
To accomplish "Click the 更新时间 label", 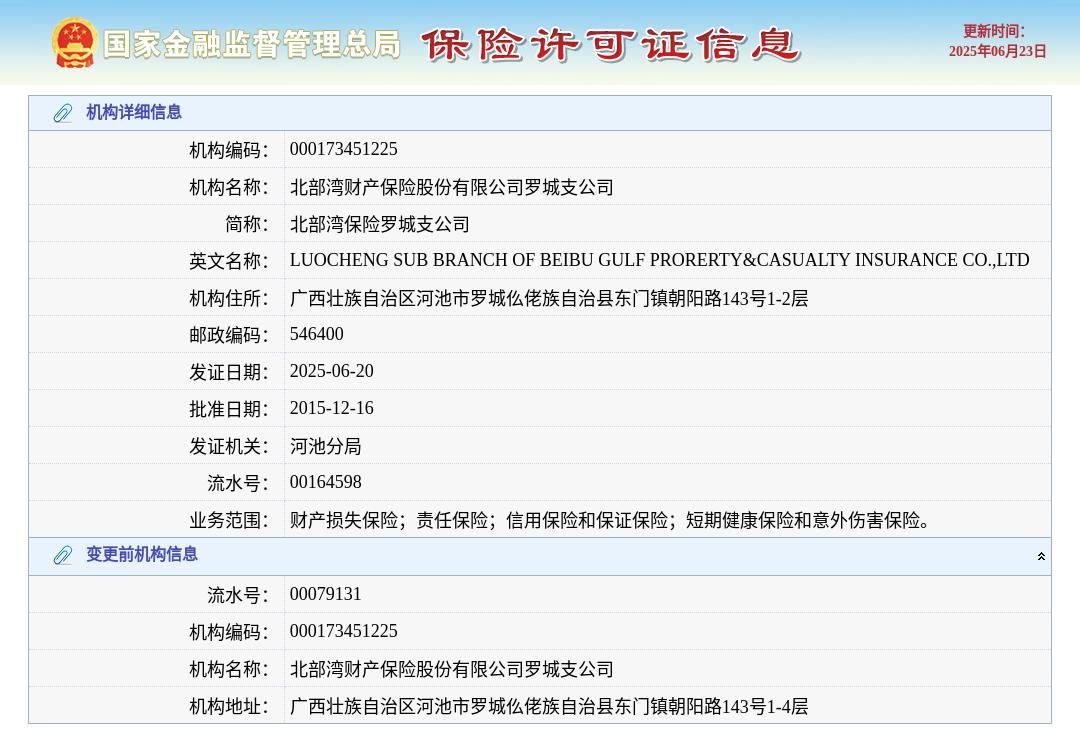I will (993, 32).
